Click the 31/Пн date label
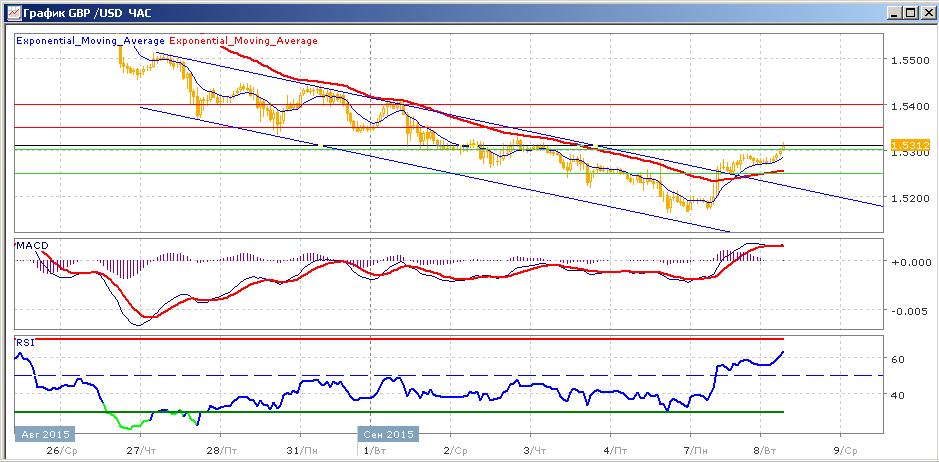The height and width of the screenshot is (462, 939). pos(302,449)
